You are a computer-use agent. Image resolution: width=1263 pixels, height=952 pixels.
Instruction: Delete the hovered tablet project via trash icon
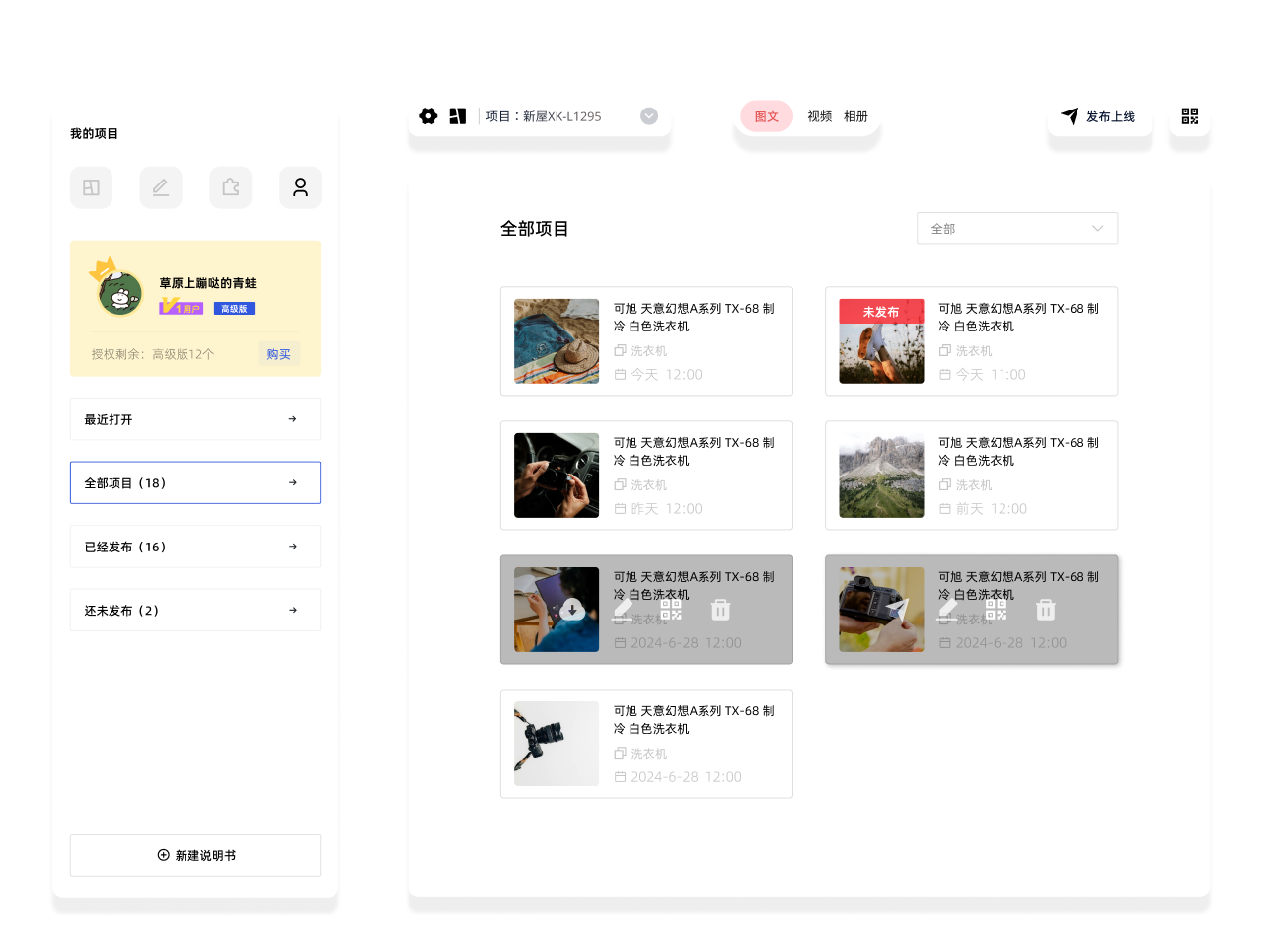click(x=721, y=611)
